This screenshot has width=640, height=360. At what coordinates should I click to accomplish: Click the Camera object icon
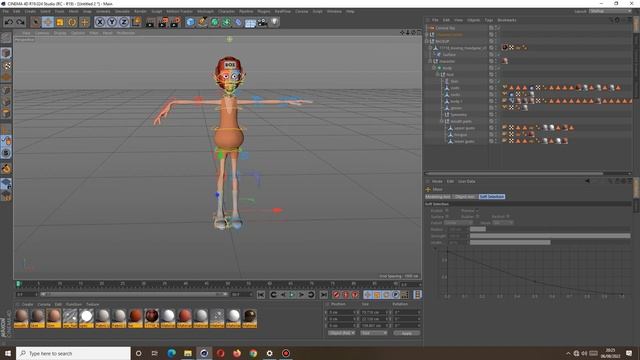coord(262,22)
